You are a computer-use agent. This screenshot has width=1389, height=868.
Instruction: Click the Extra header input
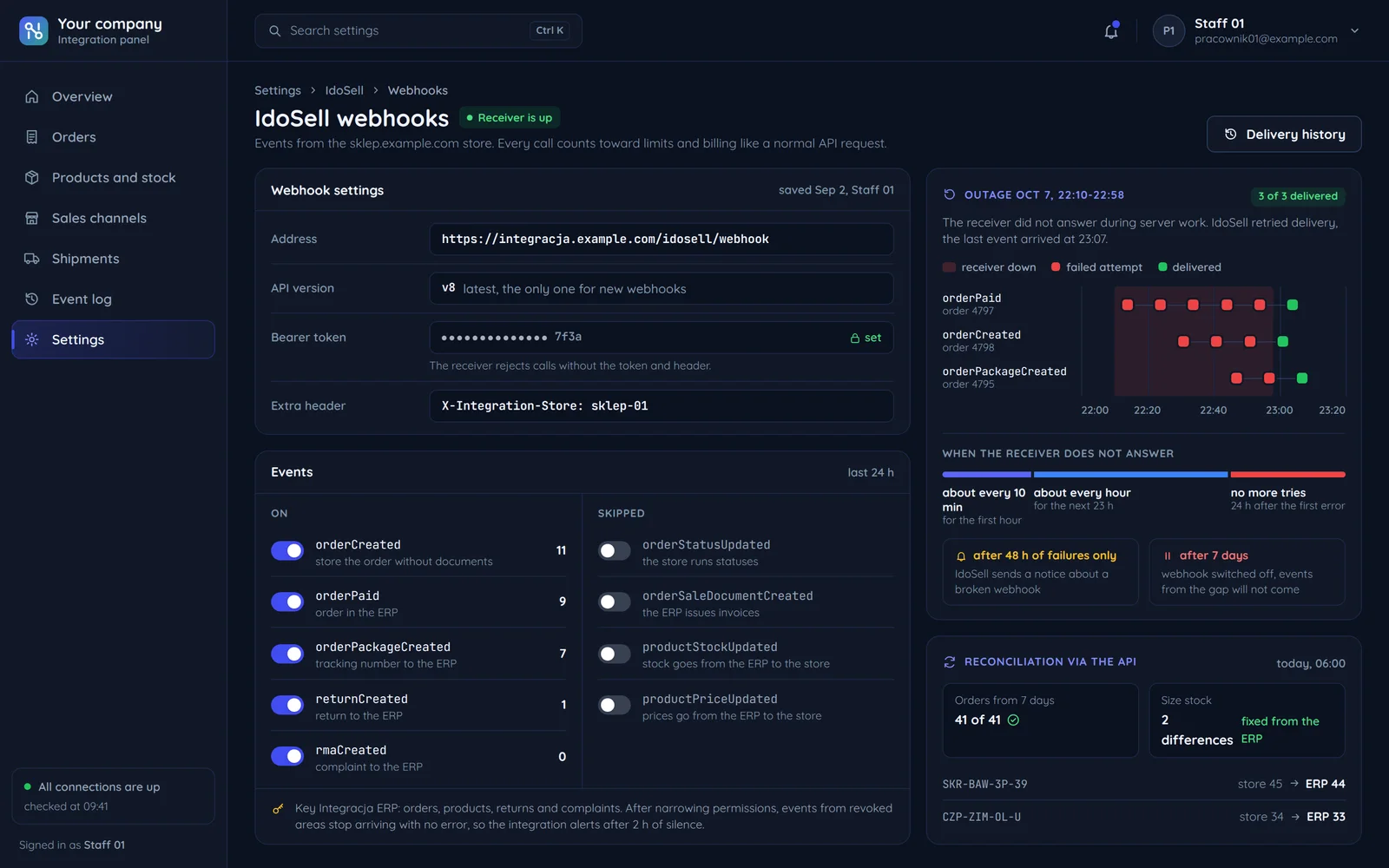pyautogui.click(x=662, y=405)
